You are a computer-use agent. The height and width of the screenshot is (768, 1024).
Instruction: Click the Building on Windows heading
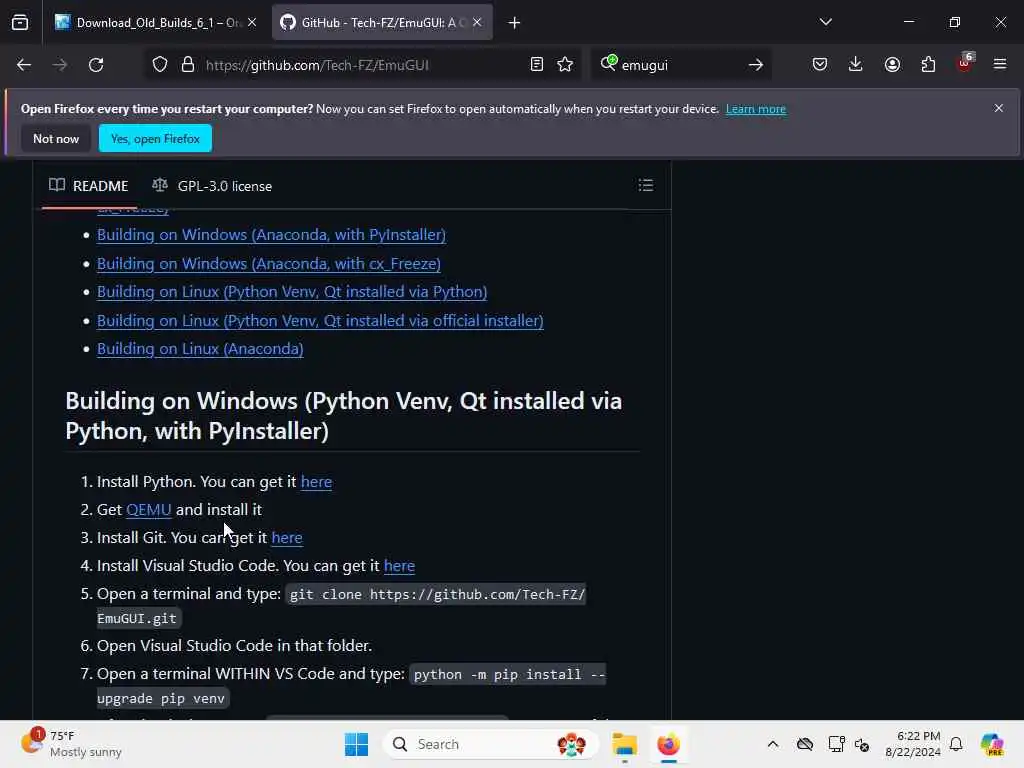(344, 416)
